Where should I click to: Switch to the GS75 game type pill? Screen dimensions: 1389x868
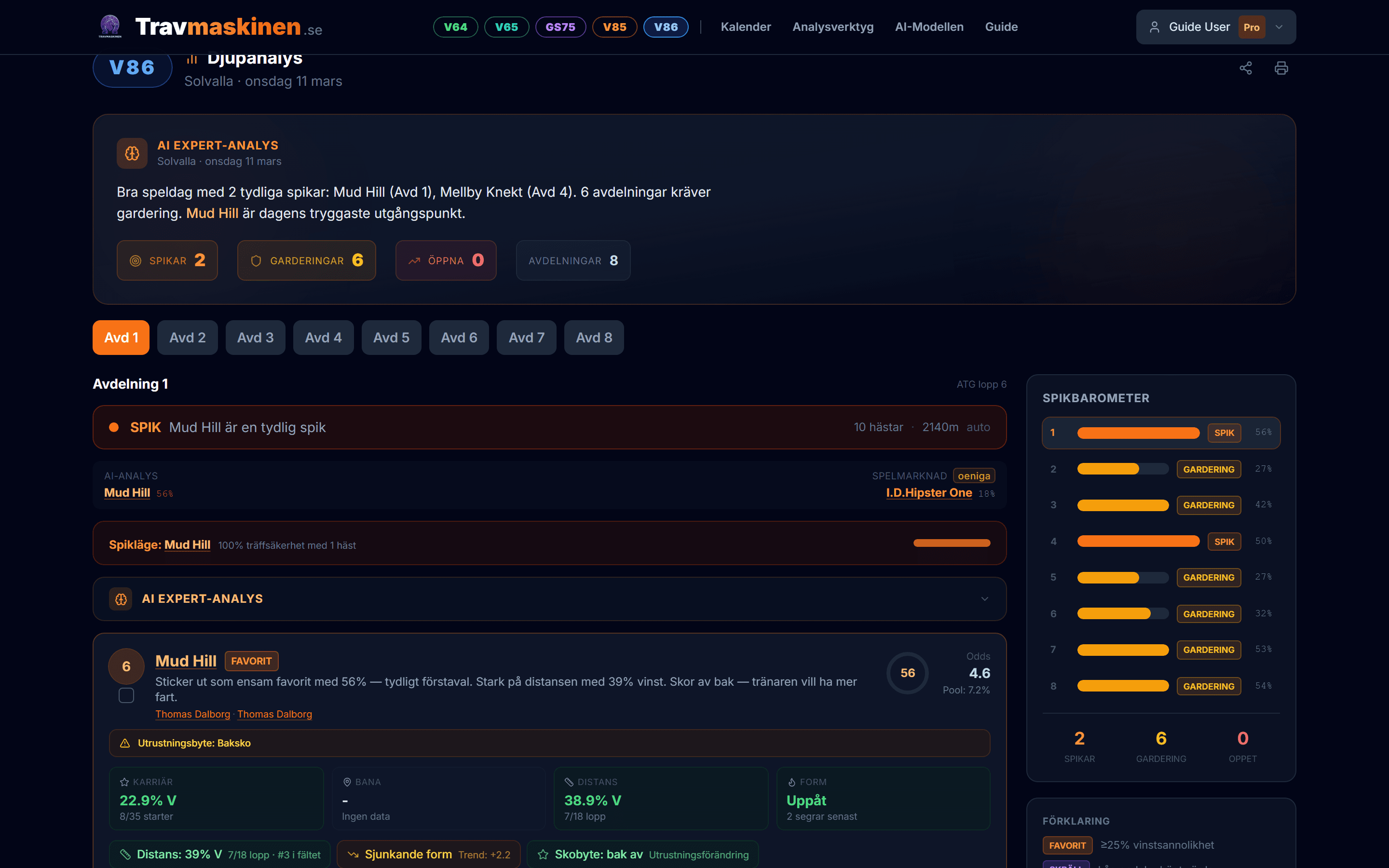click(x=560, y=27)
